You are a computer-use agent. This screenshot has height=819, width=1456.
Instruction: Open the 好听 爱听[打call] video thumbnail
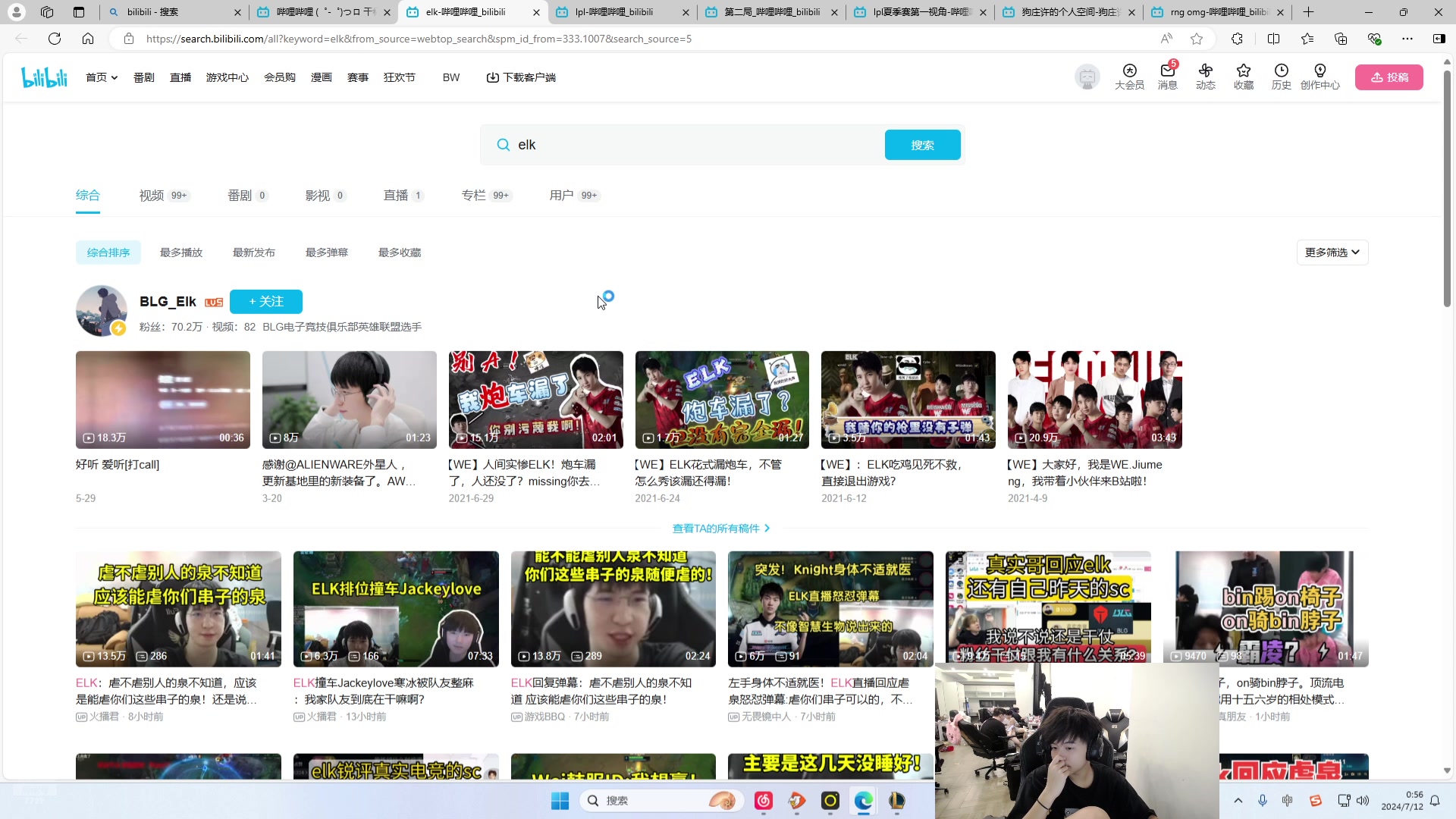click(162, 400)
